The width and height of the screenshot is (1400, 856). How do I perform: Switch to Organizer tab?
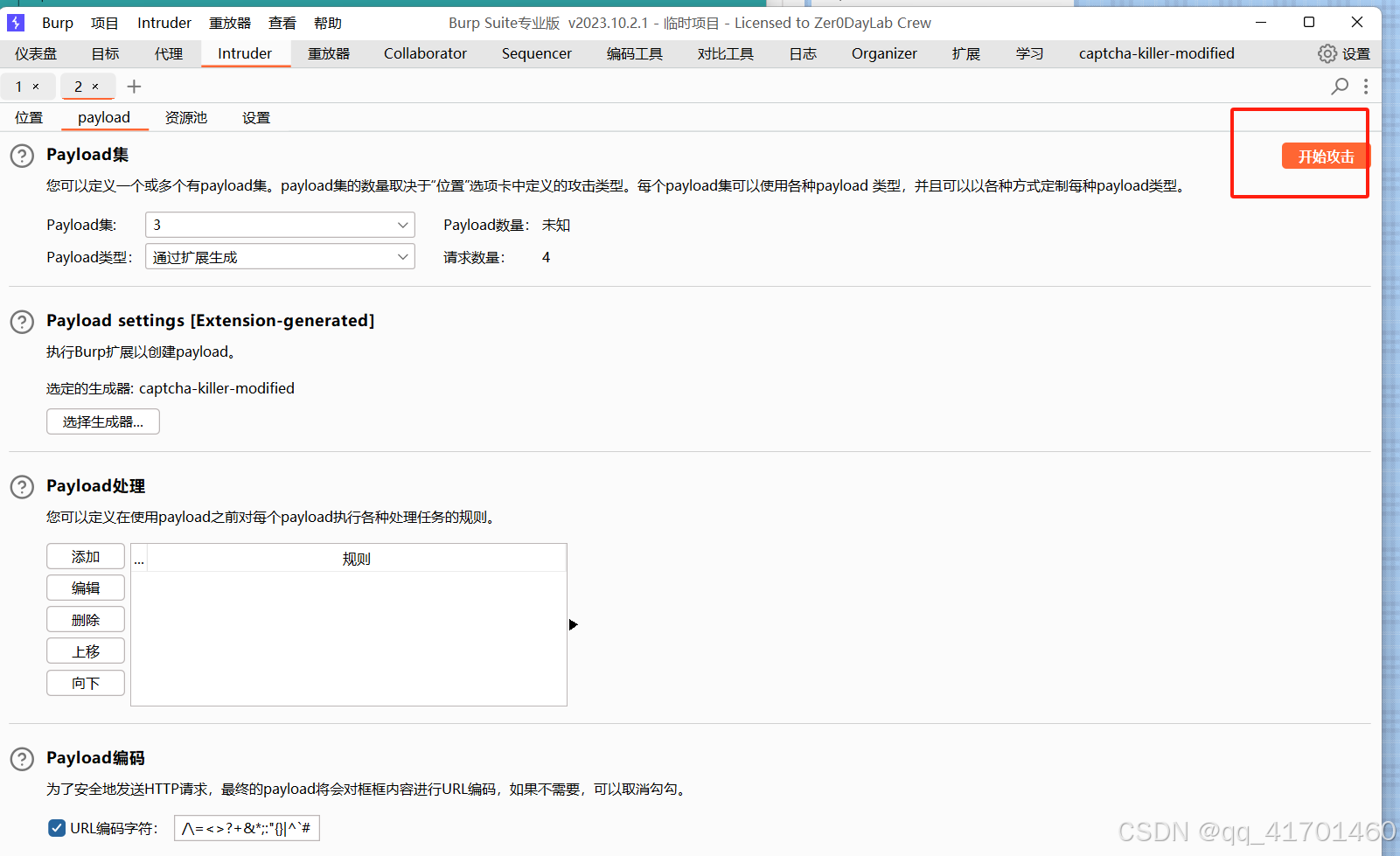[884, 54]
